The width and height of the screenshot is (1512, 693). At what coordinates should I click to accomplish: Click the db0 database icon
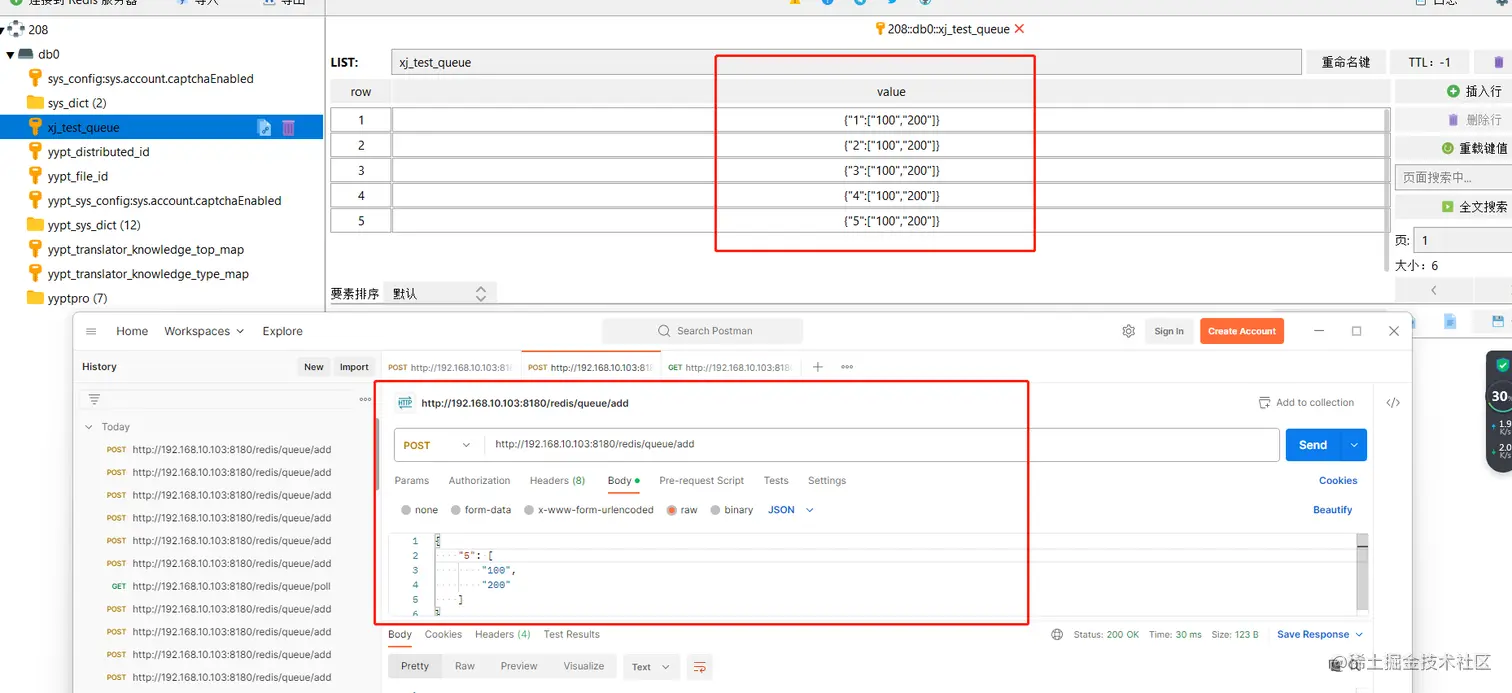click(26, 54)
